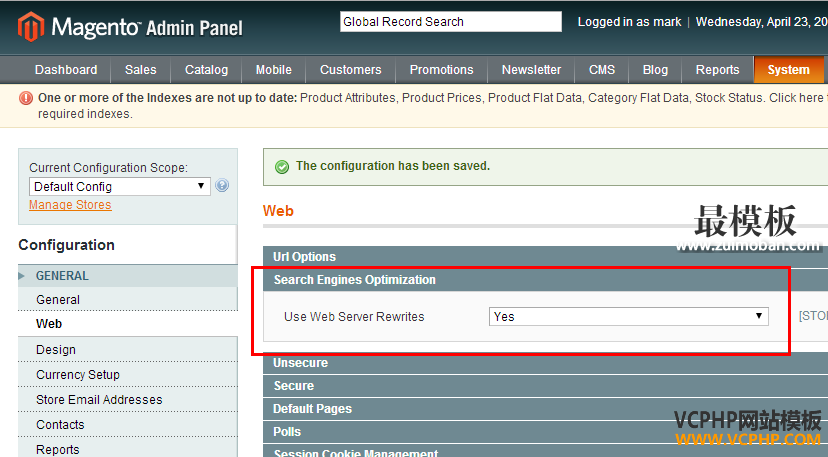Open the Customers menu
The width and height of the screenshot is (828, 457).
(x=351, y=70)
